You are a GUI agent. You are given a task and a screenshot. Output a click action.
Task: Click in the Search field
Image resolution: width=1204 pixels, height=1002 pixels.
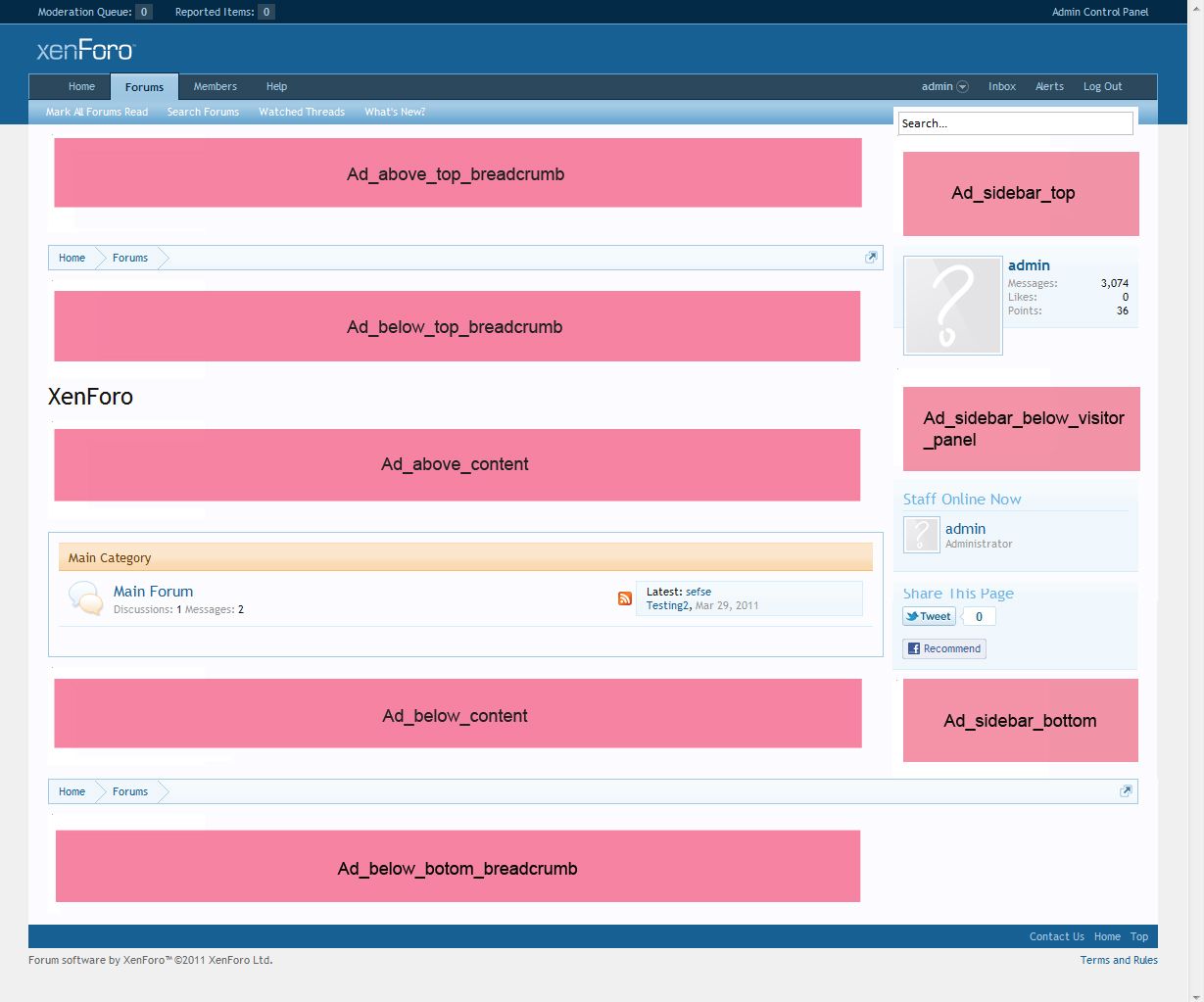pos(1015,123)
